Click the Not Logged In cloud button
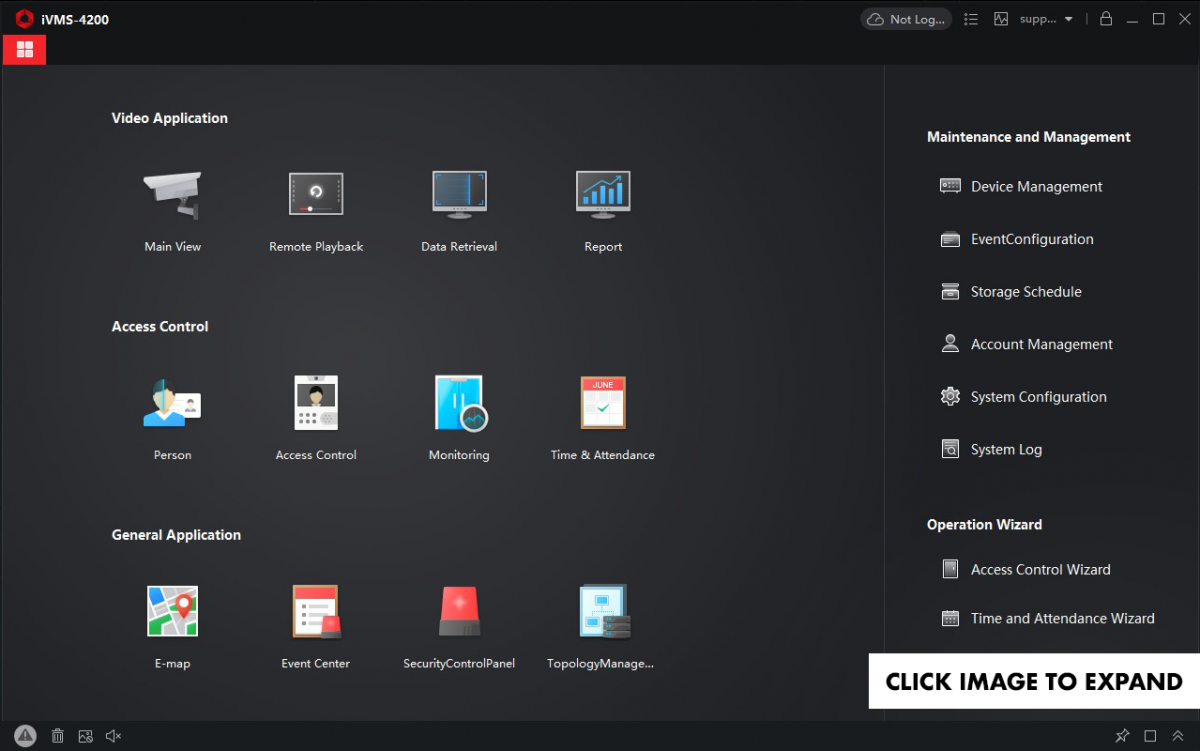1200x751 pixels. click(906, 19)
